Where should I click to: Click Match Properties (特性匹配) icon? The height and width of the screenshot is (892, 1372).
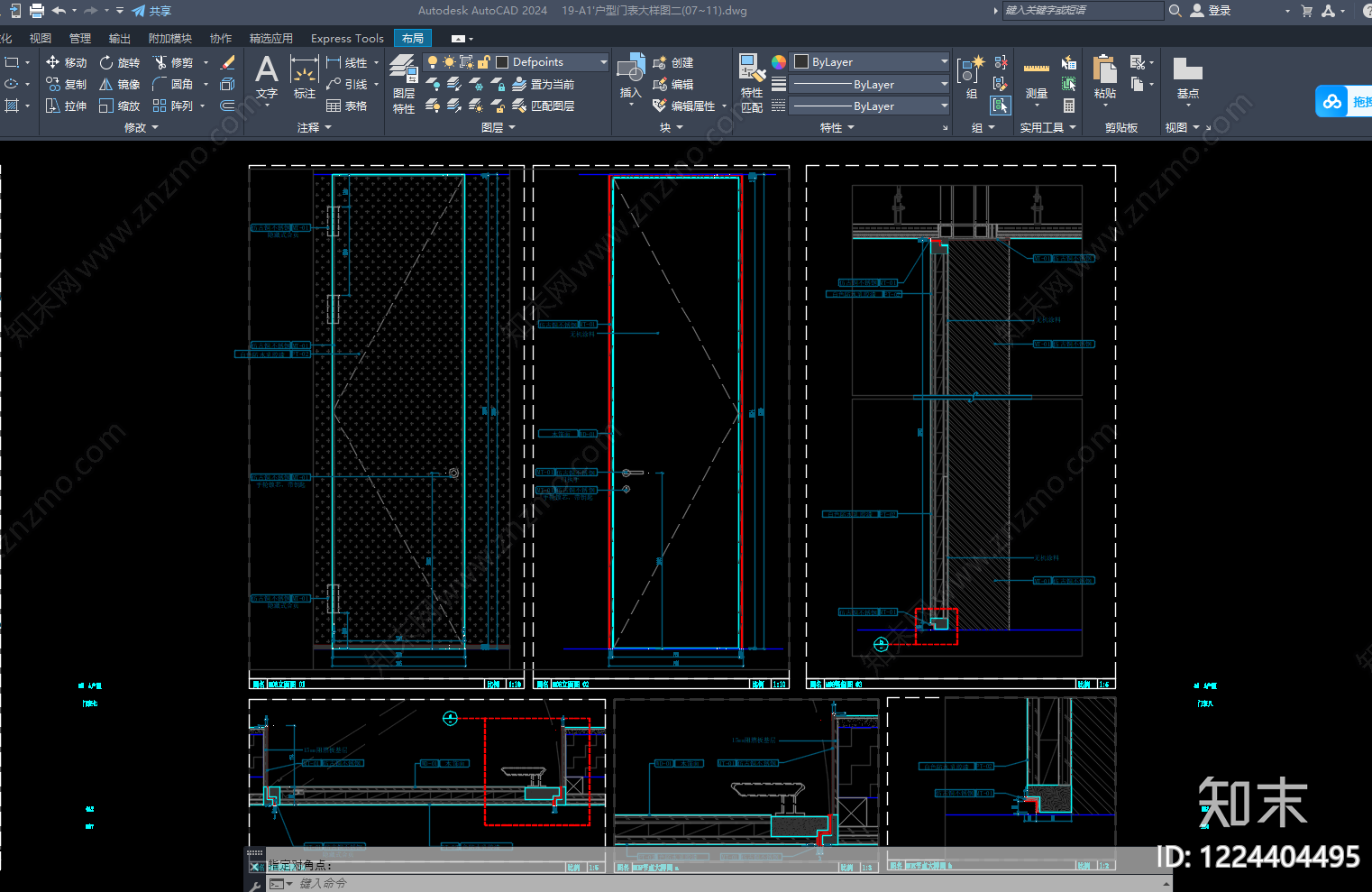click(752, 83)
